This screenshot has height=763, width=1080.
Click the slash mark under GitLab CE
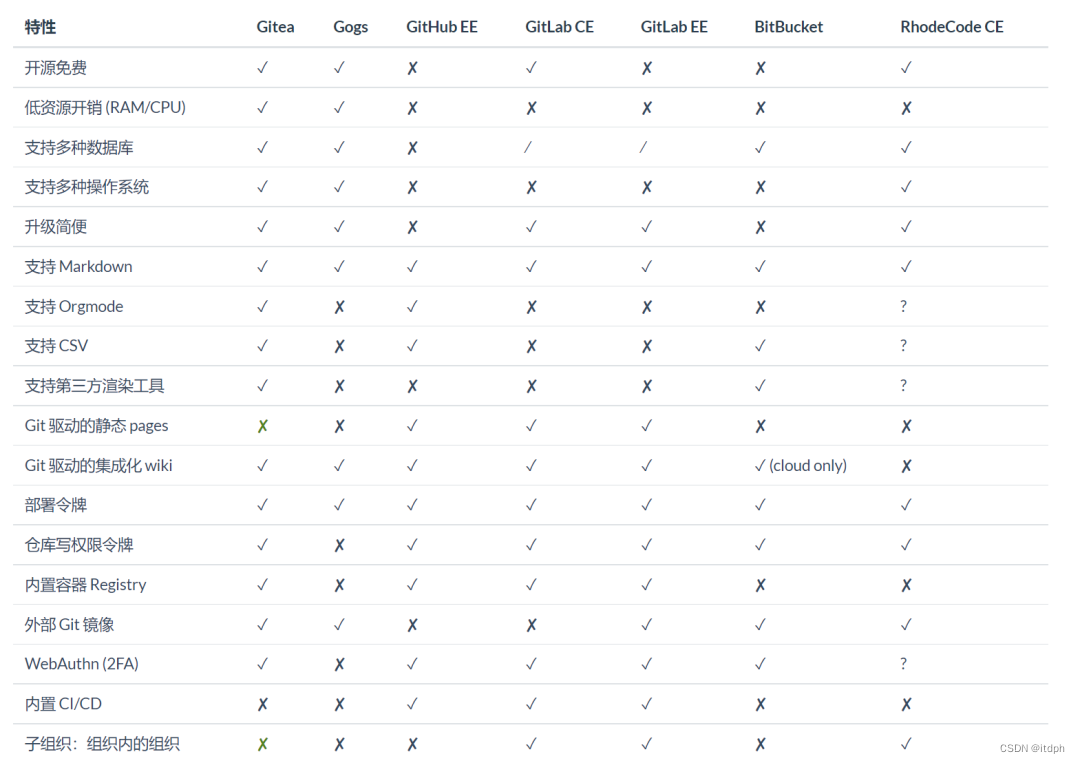(528, 147)
